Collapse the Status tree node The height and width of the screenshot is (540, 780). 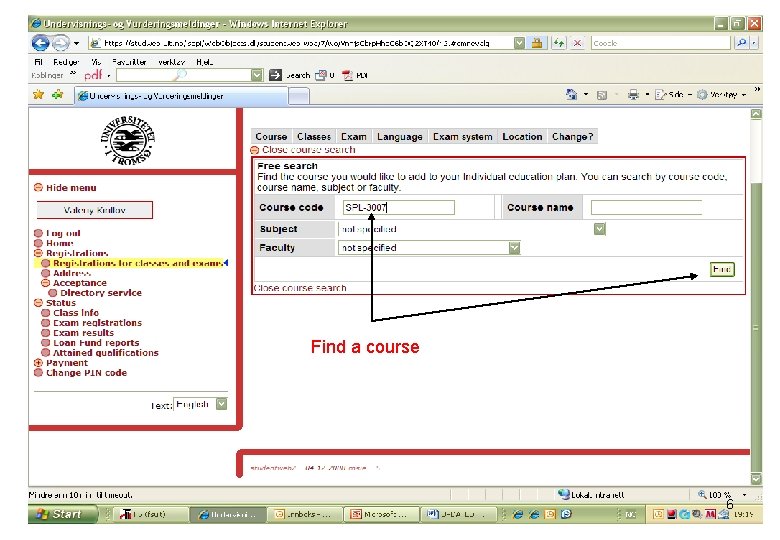[x=38, y=303]
